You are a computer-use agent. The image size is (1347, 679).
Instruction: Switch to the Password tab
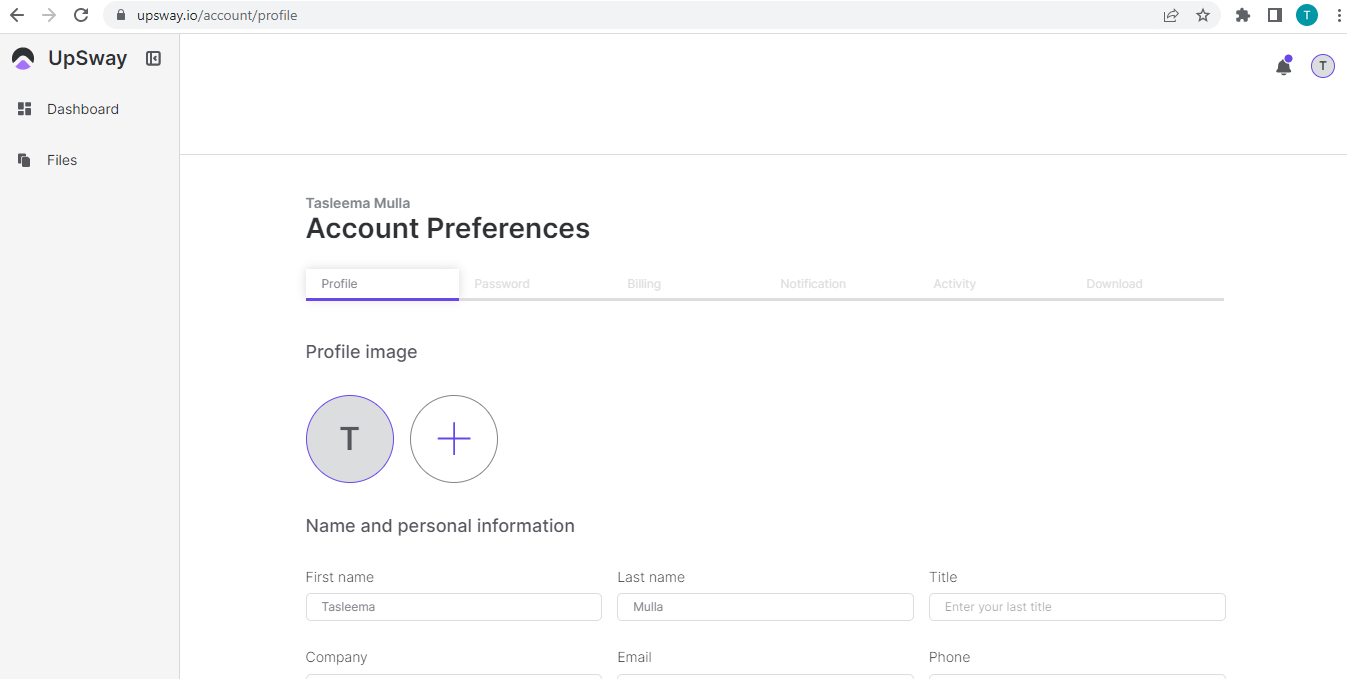502,284
